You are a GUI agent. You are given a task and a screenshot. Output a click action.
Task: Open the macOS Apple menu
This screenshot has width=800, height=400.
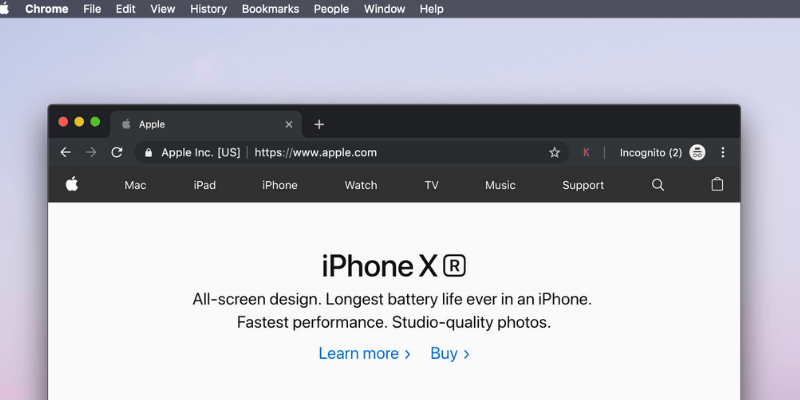pos(5,9)
